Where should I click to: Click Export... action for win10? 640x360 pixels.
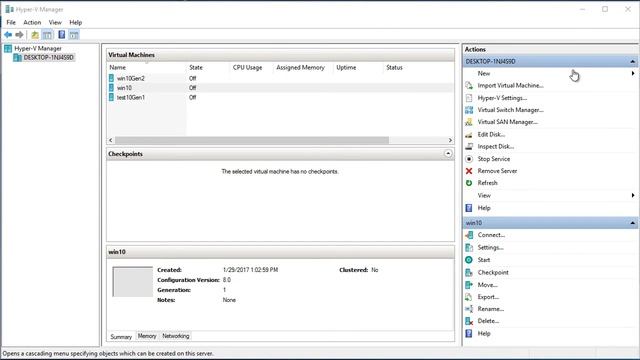(488, 297)
